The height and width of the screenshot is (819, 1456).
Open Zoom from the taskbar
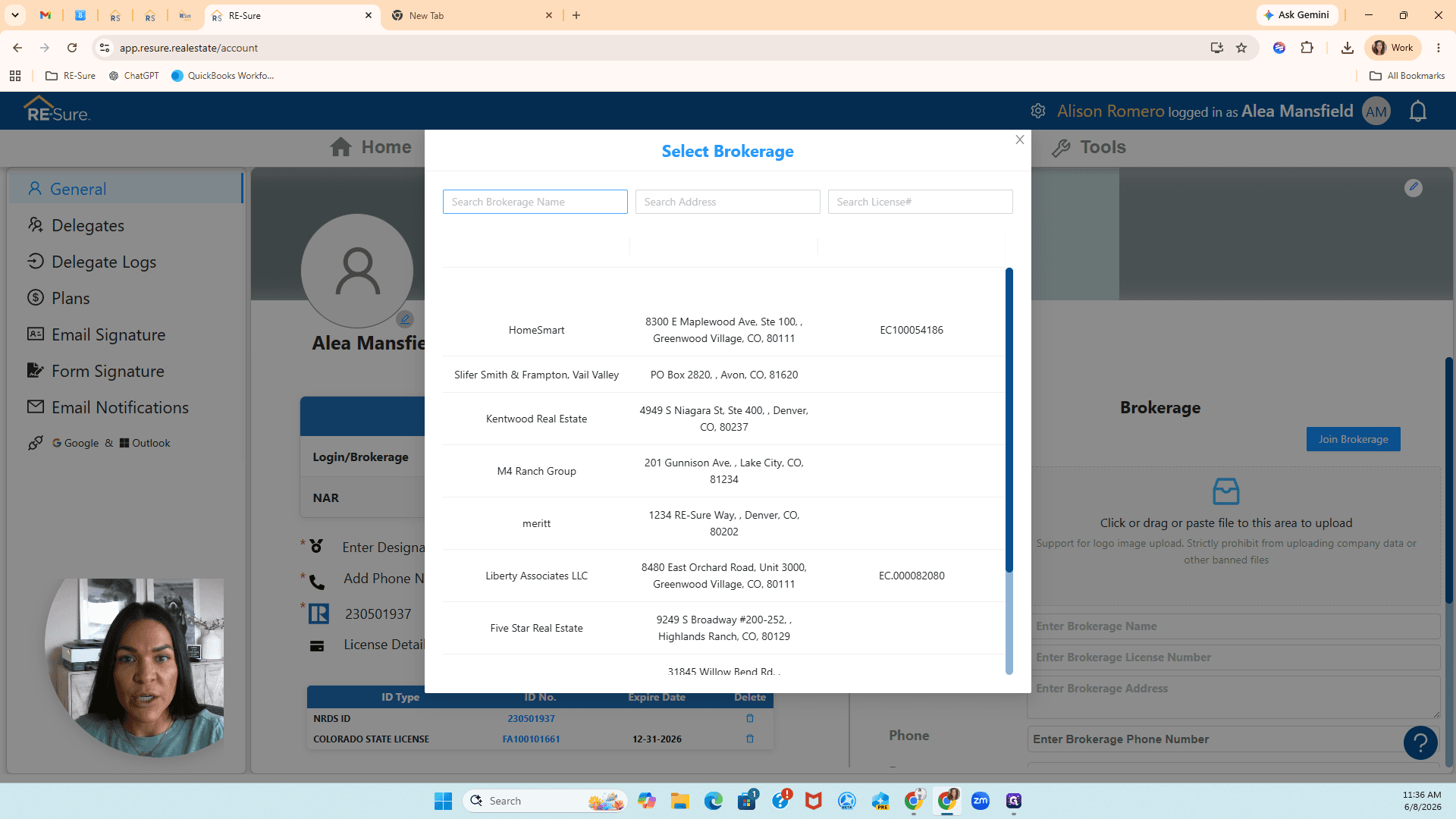coord(981,801)
